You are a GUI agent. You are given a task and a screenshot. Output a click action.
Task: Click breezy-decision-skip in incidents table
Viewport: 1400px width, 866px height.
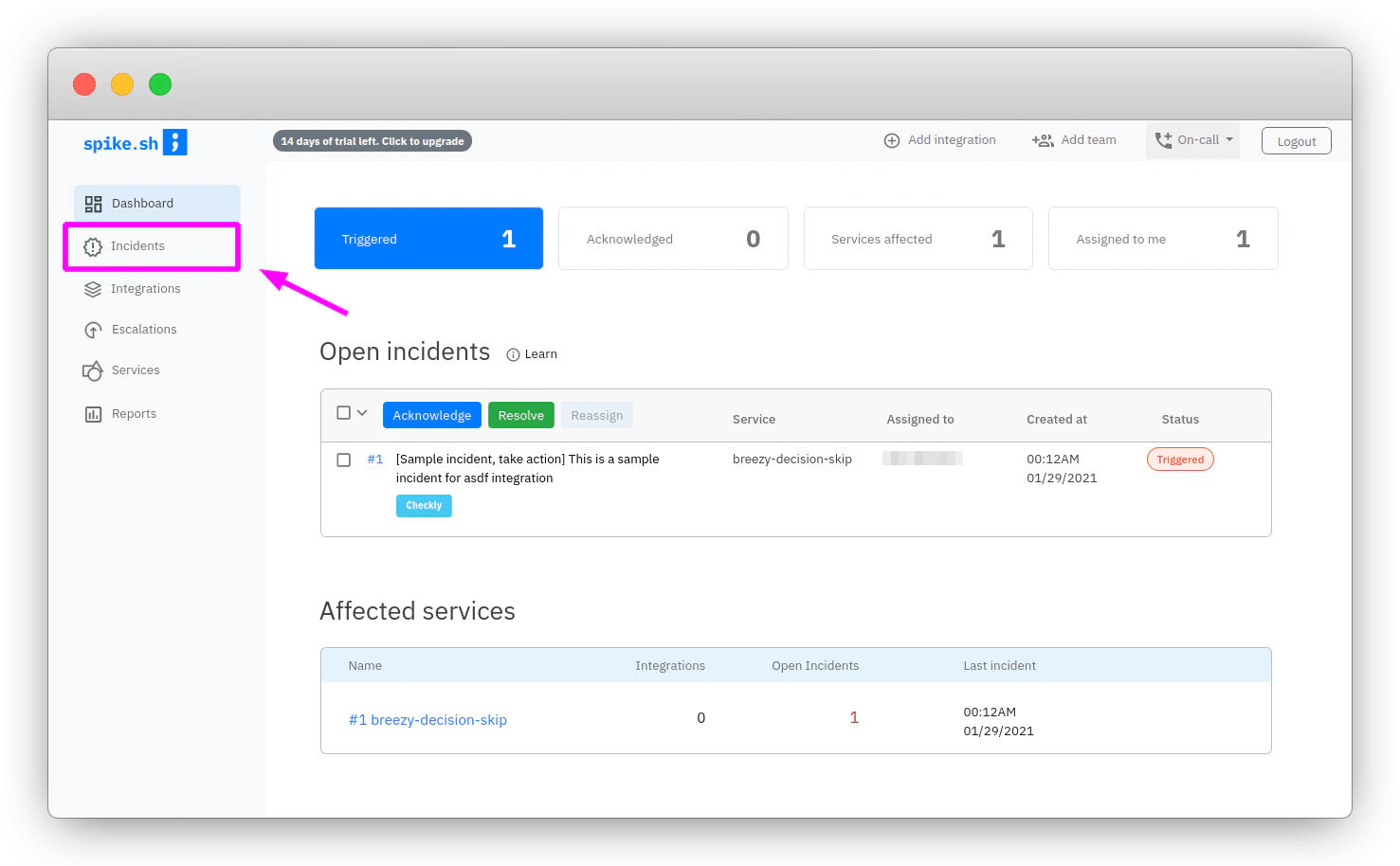pos(792,460)
